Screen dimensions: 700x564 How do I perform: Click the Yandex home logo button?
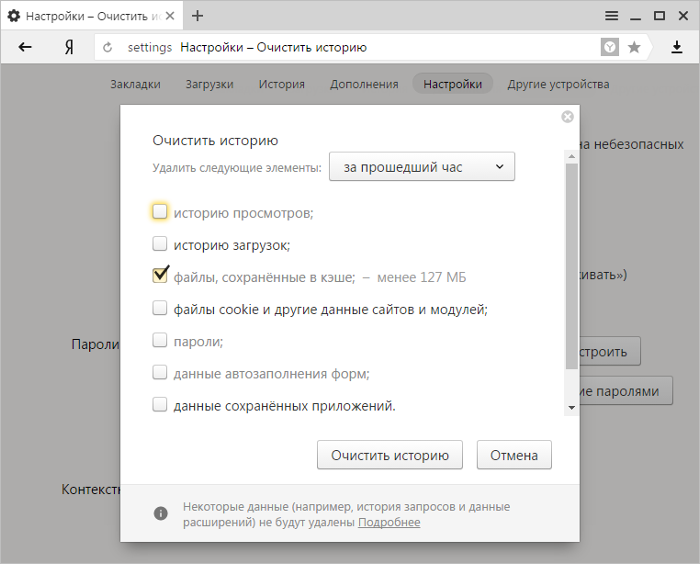point(69,47)
